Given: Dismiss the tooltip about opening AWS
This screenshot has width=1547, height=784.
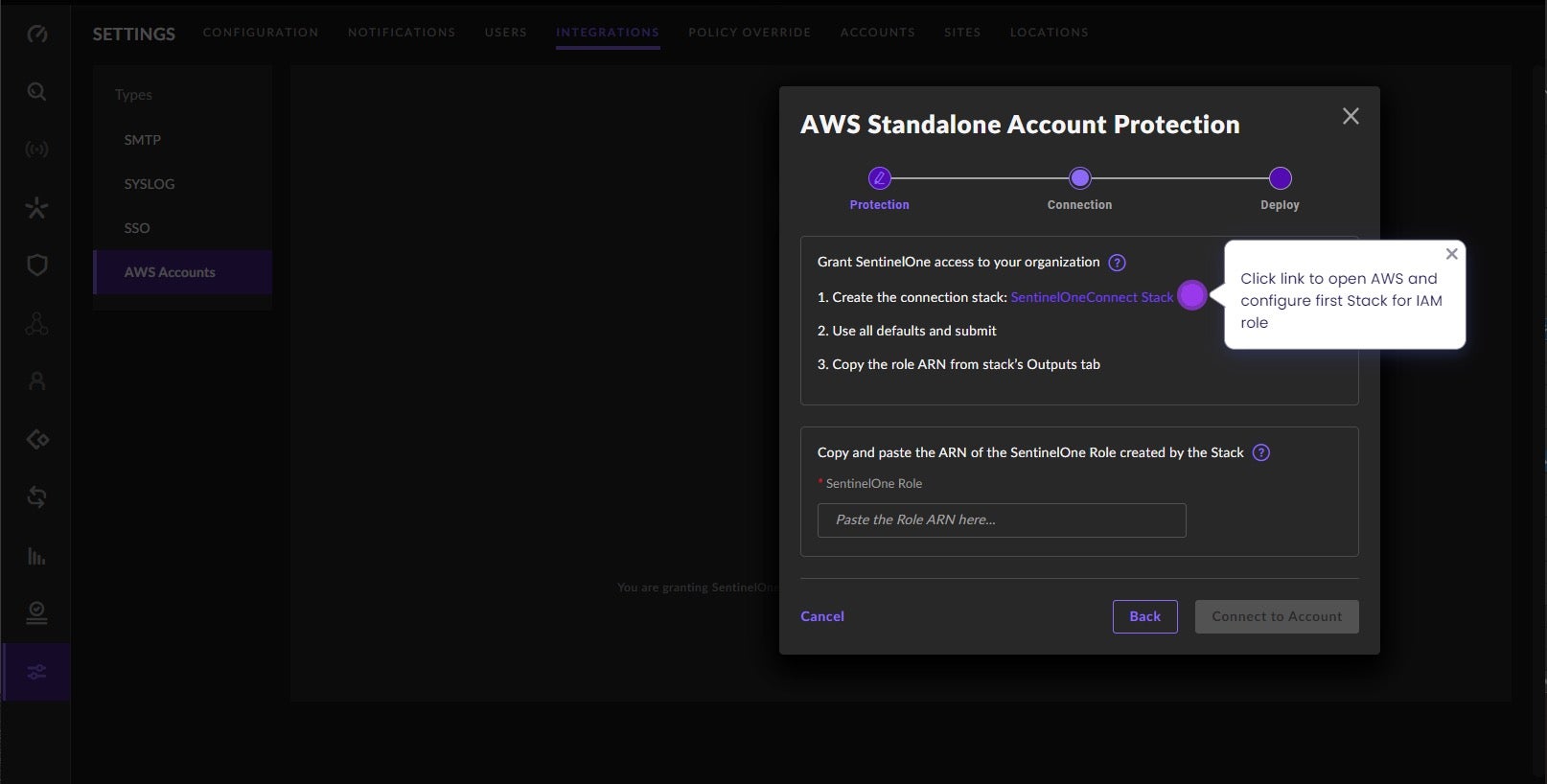Looking at the screenshot, I should (1451, 254).
